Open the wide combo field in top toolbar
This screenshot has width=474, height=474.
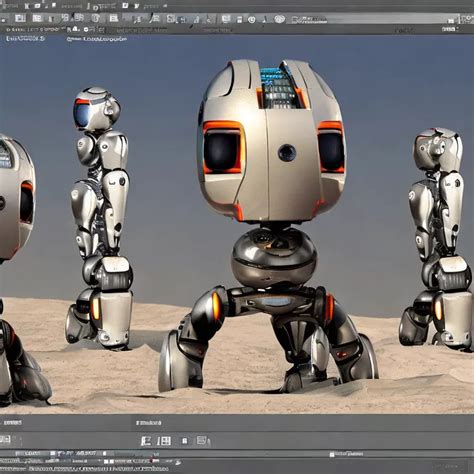pyautogui.click(x=370, y=19)
